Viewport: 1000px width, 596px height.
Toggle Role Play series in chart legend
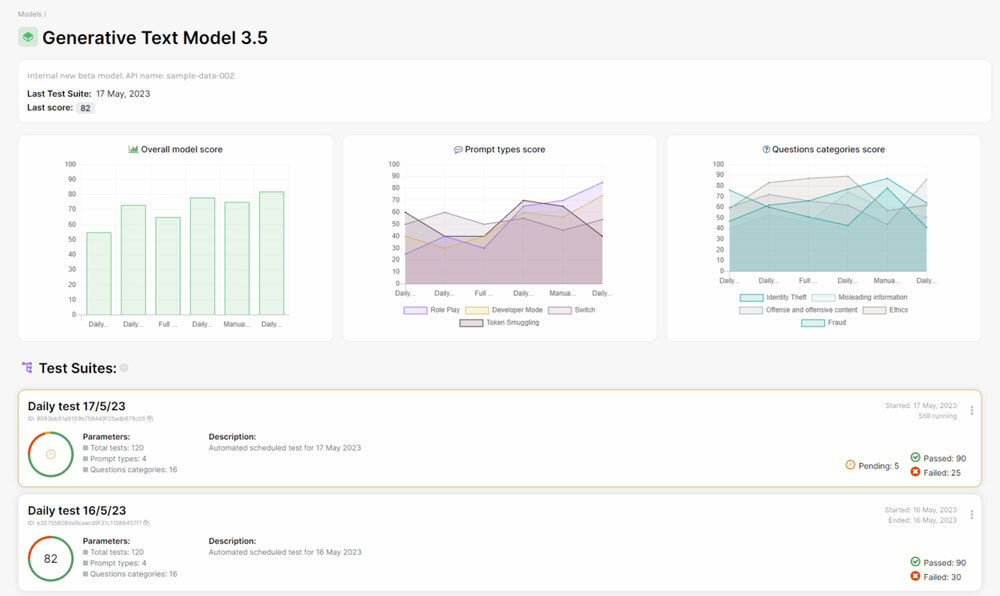[x=430, y=310]
